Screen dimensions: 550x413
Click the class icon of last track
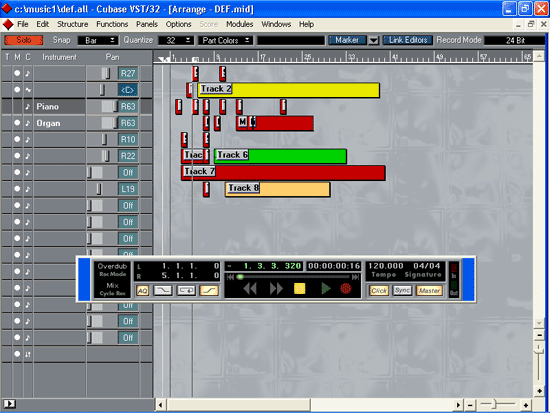coord(28,354)
